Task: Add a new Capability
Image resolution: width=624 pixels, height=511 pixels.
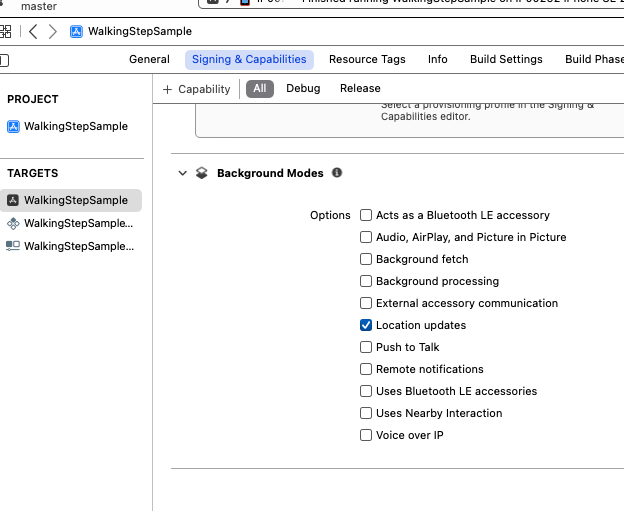Action: coord(197,89)
